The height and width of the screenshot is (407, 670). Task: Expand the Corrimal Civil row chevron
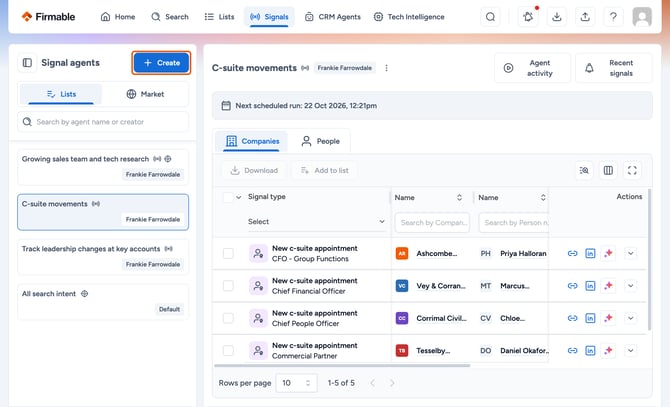[631, 318]
